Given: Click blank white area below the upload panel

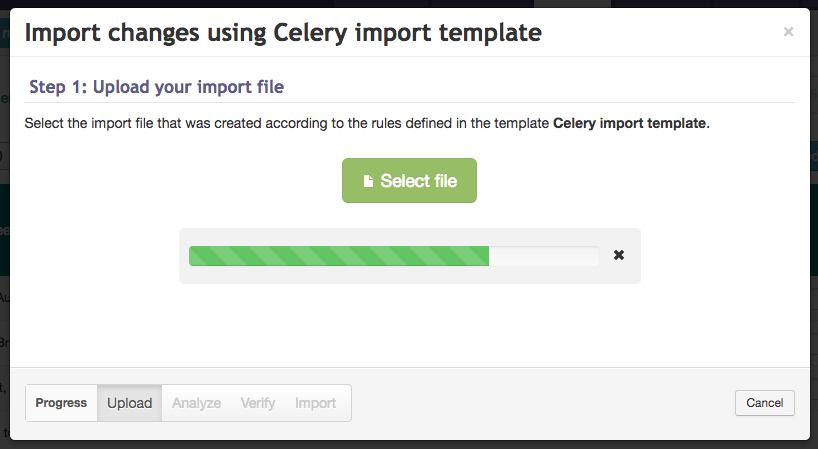Looking at the screenshot, I should 410,326.
